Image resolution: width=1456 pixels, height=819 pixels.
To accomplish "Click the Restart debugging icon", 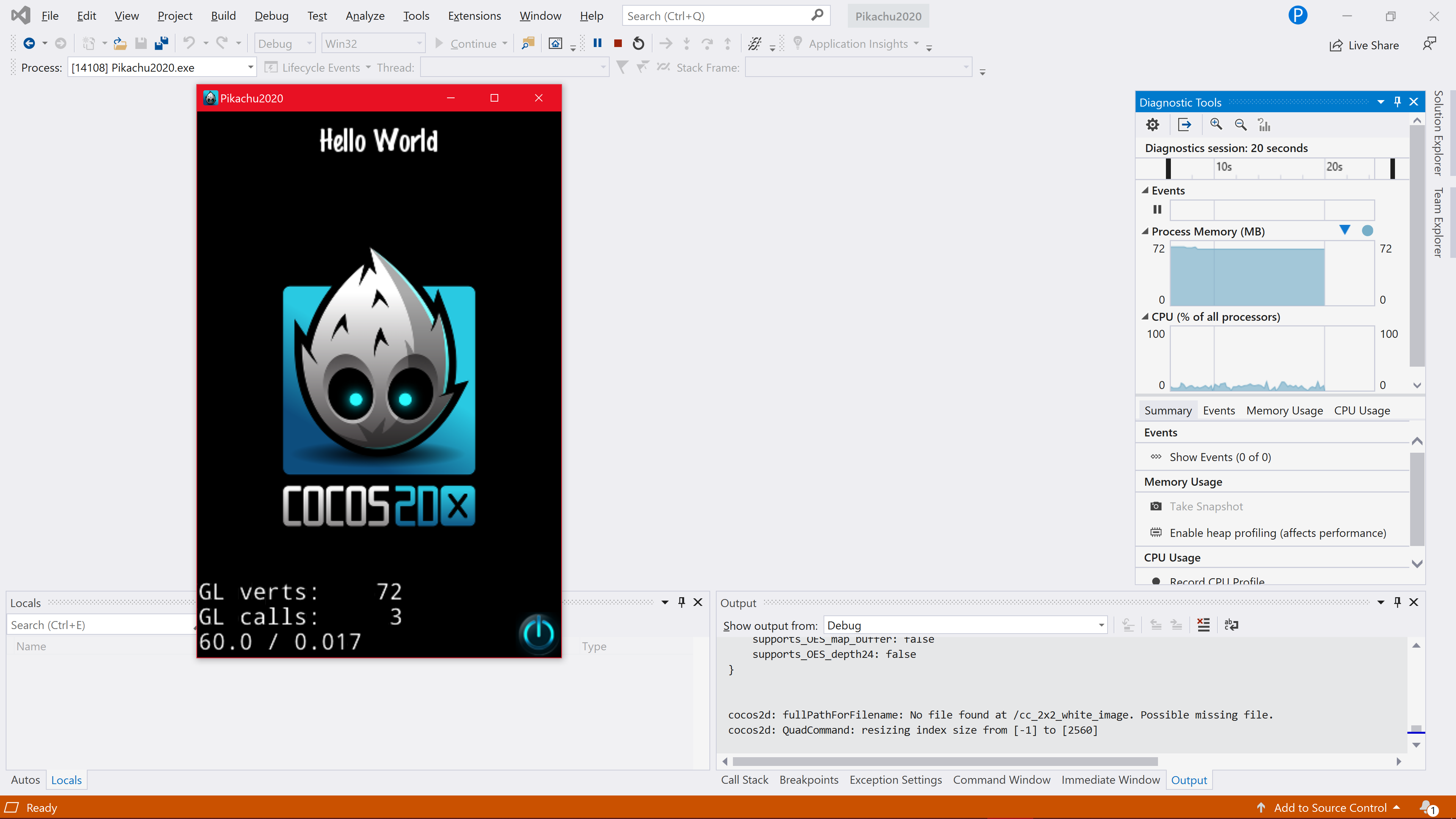I will (638, 44).
